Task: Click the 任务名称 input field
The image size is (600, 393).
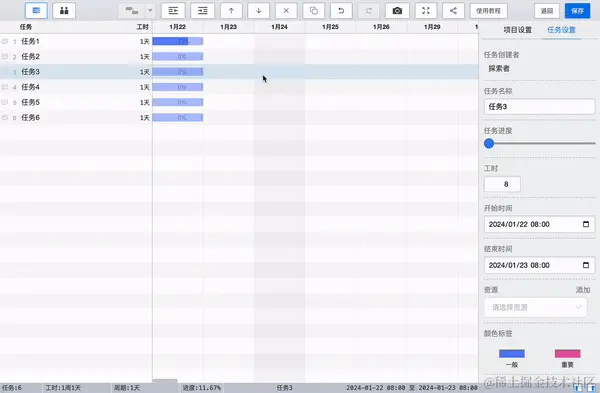Action: [540, 107]
